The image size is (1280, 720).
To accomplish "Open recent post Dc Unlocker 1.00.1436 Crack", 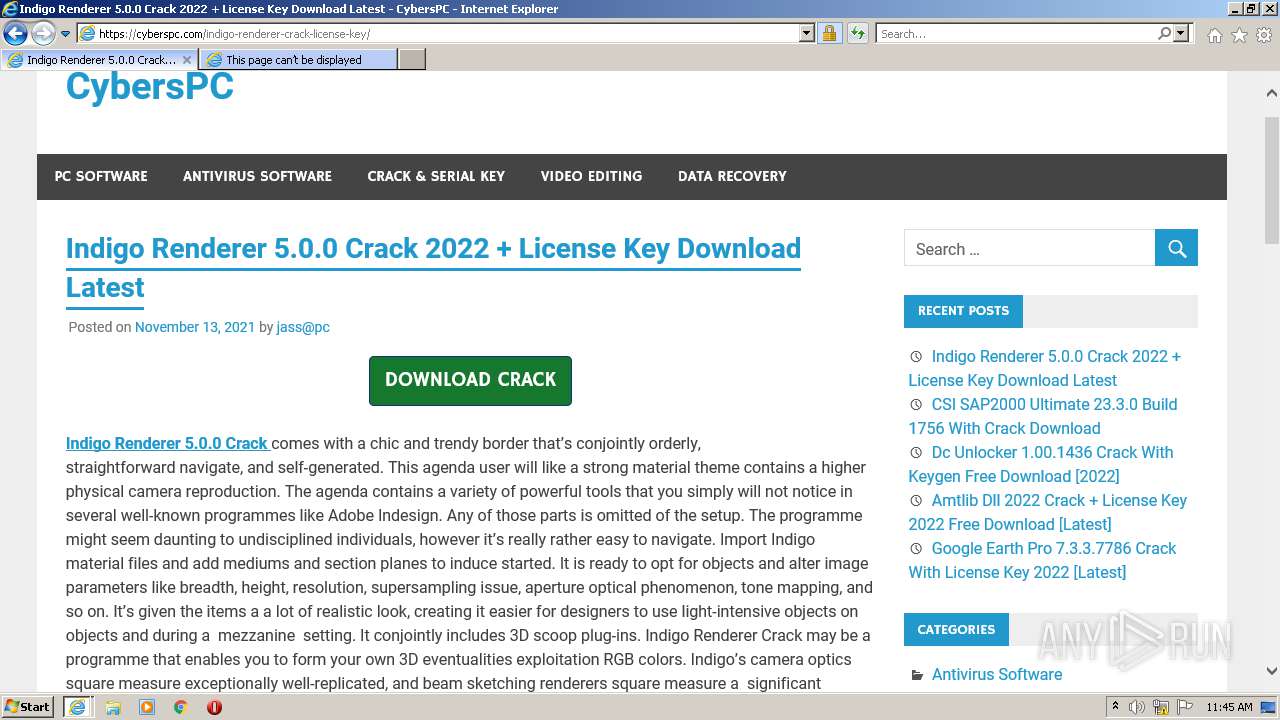I will 1041,464.
